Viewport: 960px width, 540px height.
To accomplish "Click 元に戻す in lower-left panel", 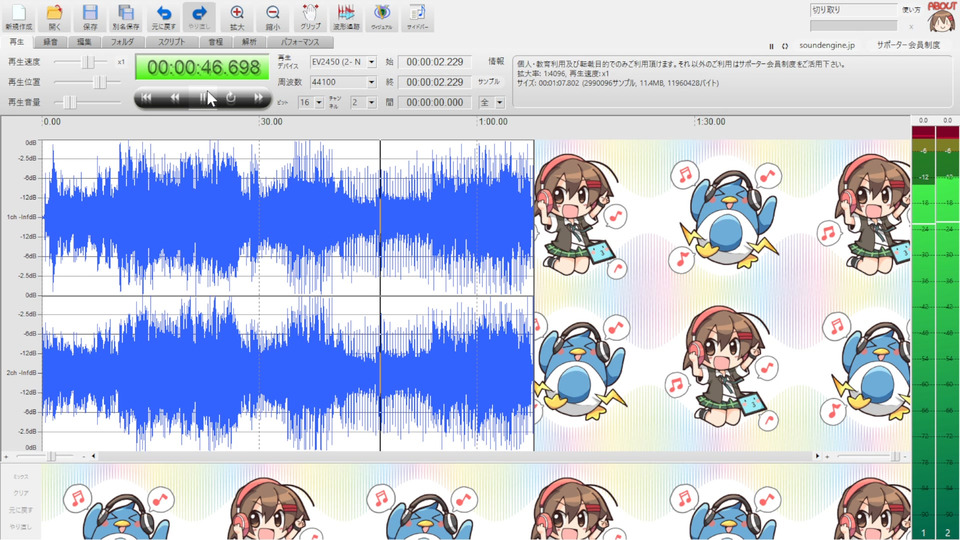I will 21,509.
